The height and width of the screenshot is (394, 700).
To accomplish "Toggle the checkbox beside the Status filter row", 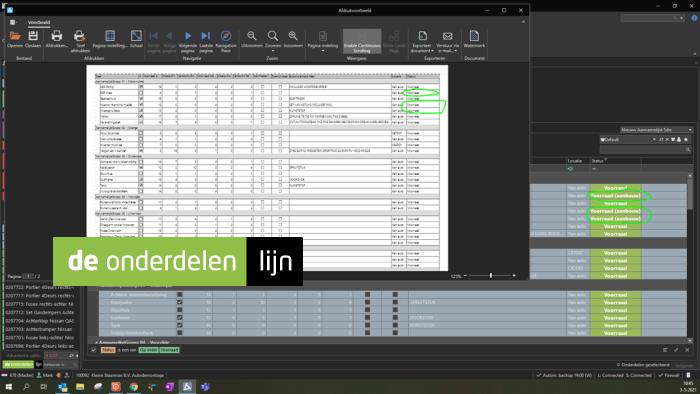I will [x=93, y=350].
